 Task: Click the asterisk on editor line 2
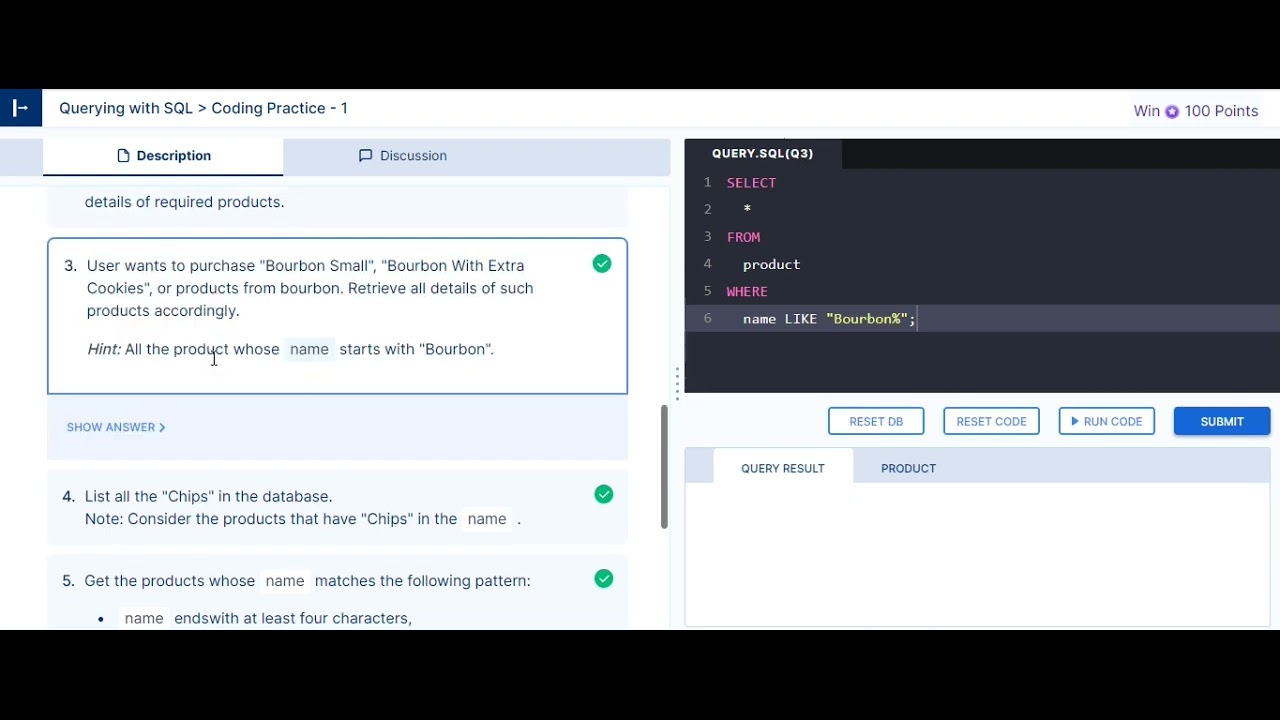coord(747,209)
